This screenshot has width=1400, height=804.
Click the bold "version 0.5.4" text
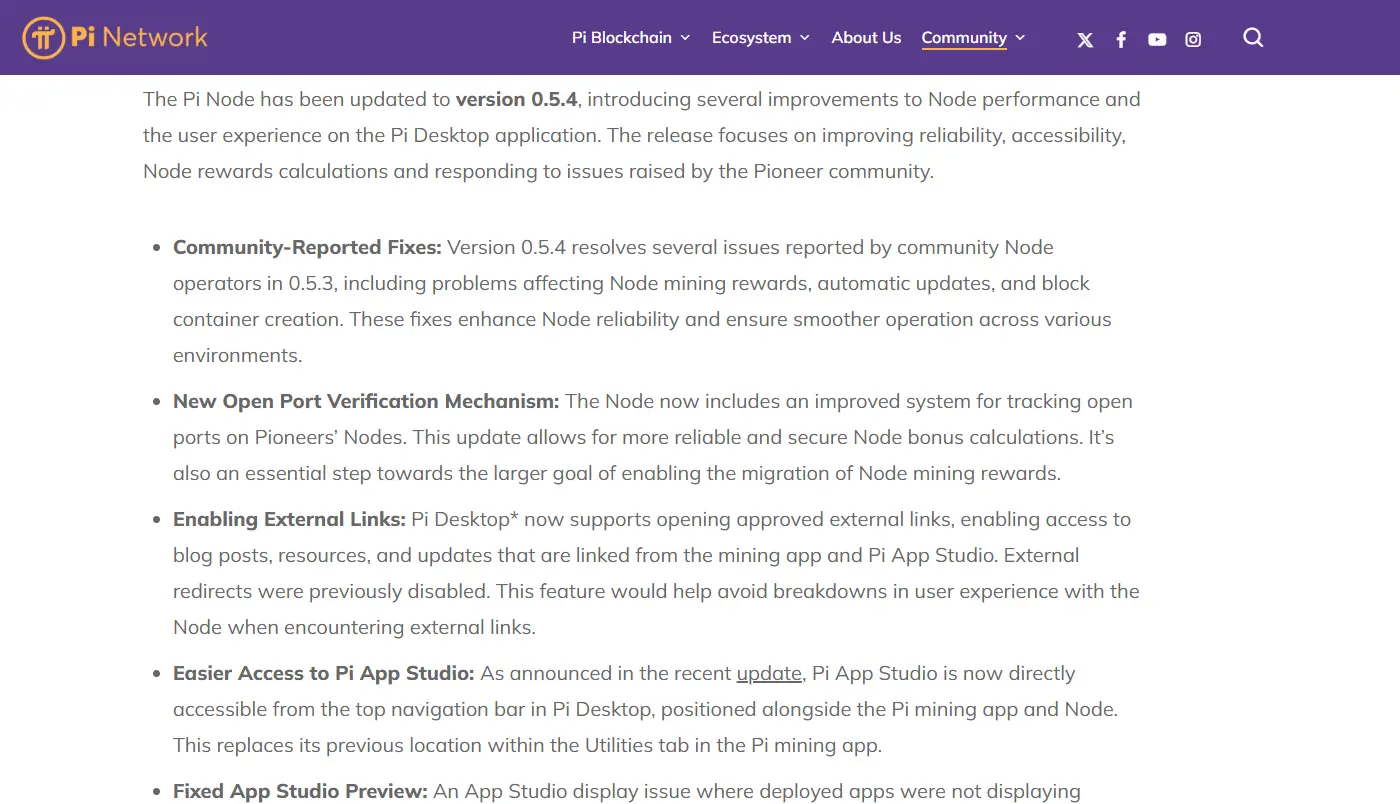(x=516, y=100)
